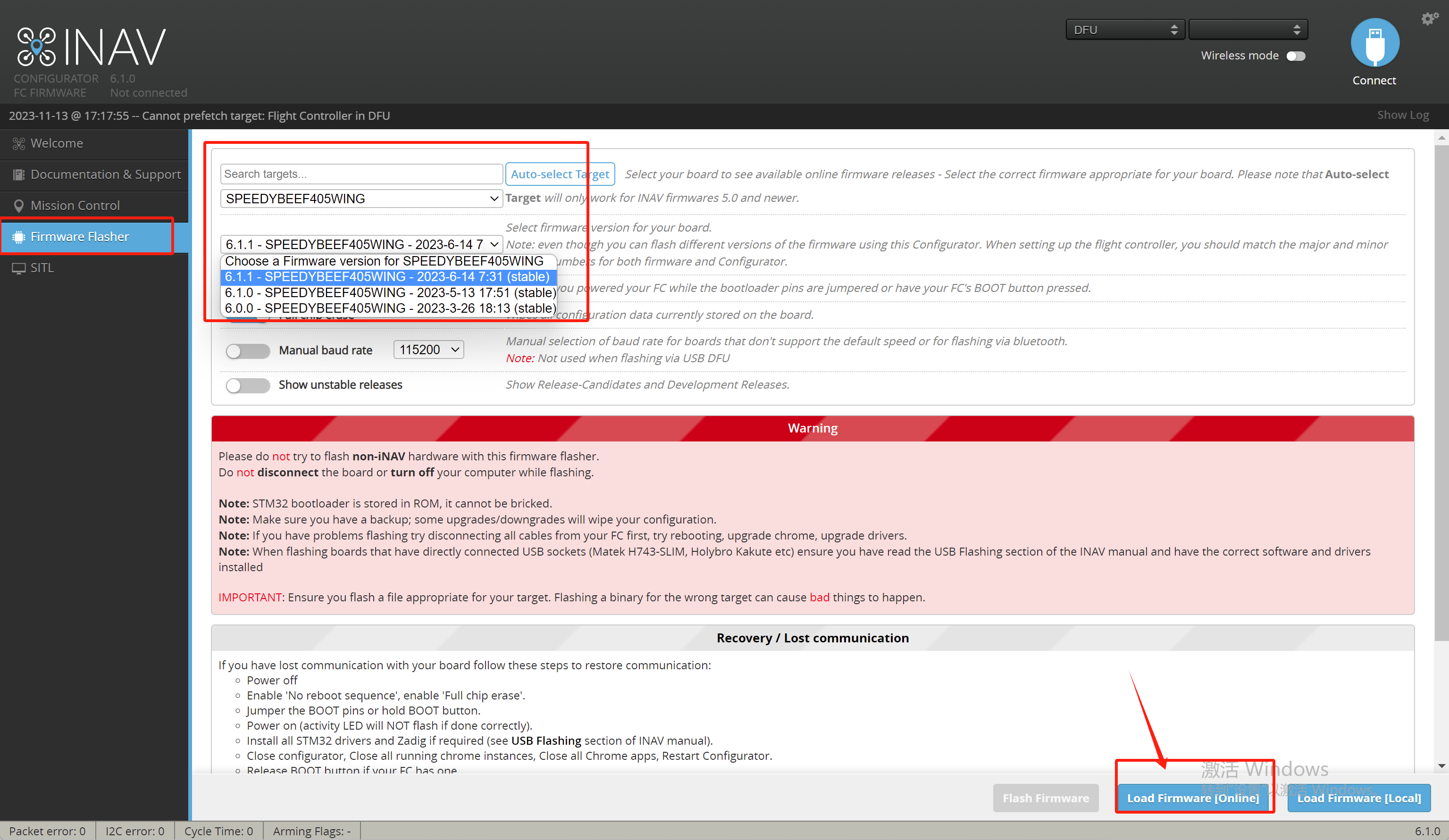Click the 'Cannot prefetch target' log message
Viewport: 1449px width, 840px height.
click(x=199, y=116)
